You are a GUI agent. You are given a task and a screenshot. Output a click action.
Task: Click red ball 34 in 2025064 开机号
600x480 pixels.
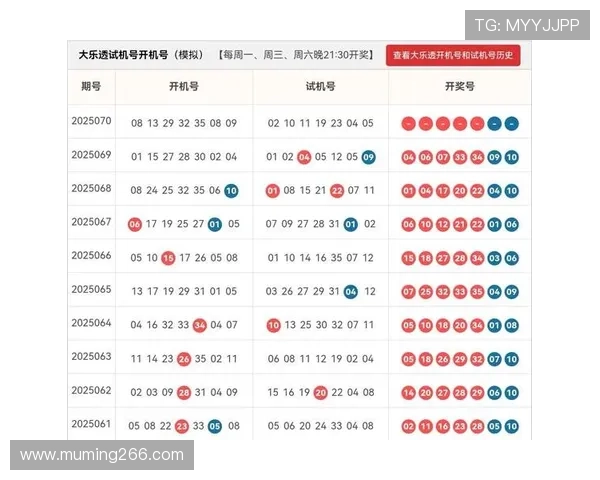pos(199,325)
